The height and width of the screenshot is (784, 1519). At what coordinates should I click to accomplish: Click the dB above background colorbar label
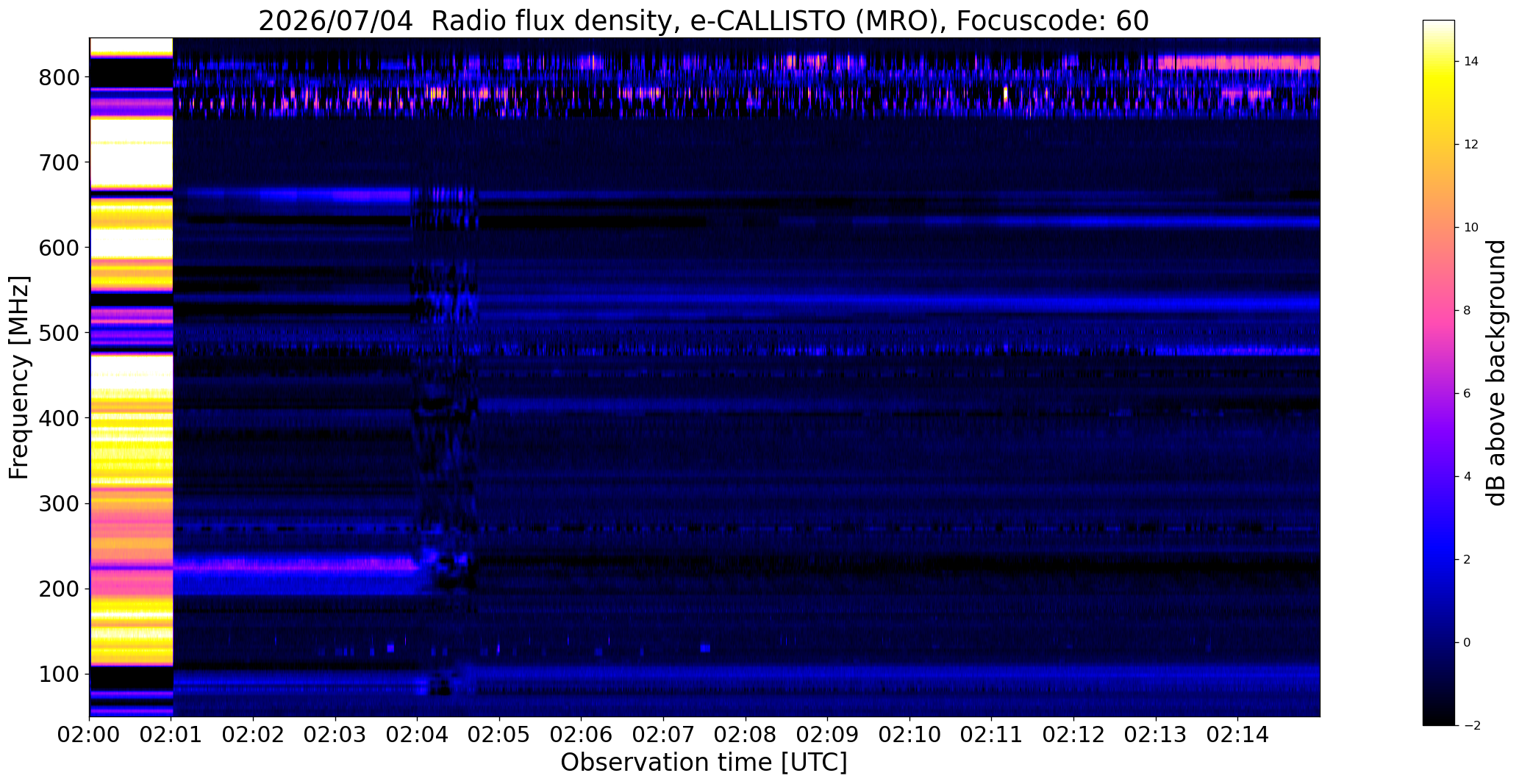pos(1497,373)
